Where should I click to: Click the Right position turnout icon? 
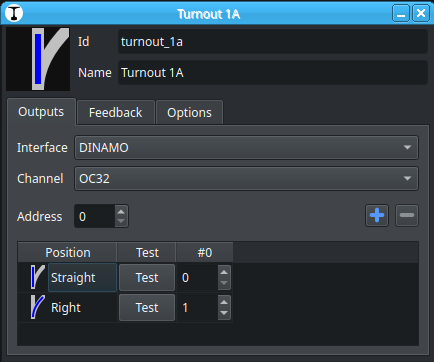(x=37, y=307)
